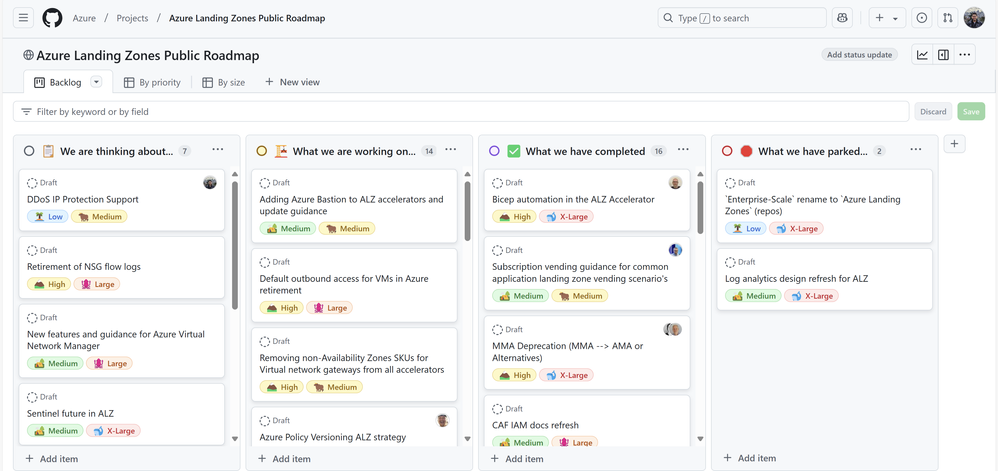Image resolution: width=998 pixels, height=471 pixels.
Task: Open 'Bicep automation in the ALZ Accelerator' card
Action: [573, 199]
